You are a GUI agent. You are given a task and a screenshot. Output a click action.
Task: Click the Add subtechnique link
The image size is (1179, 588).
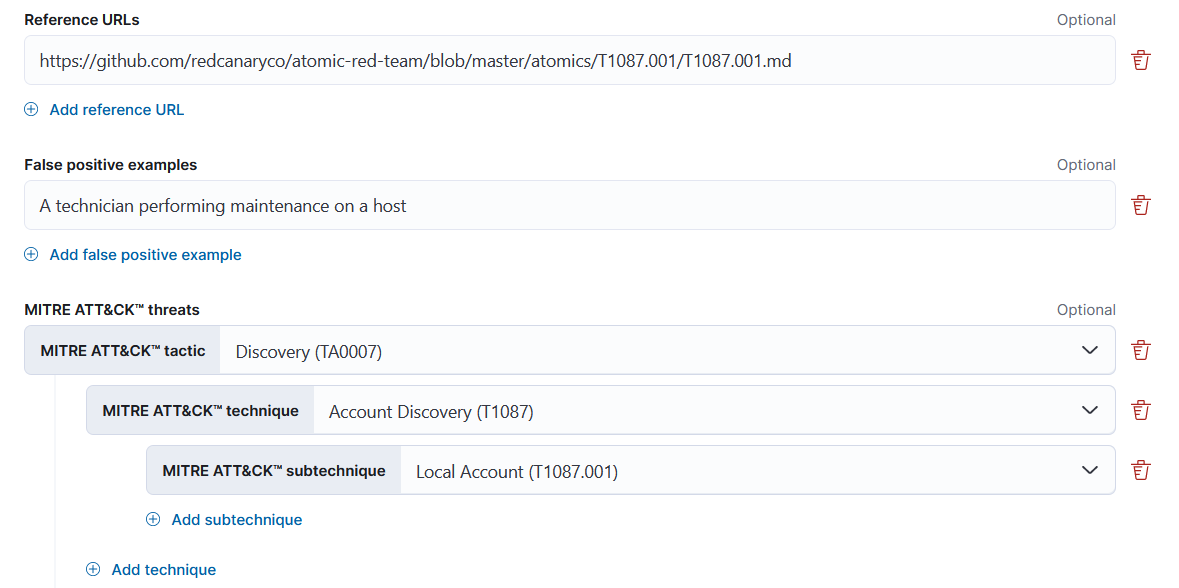tap(237, 520)
